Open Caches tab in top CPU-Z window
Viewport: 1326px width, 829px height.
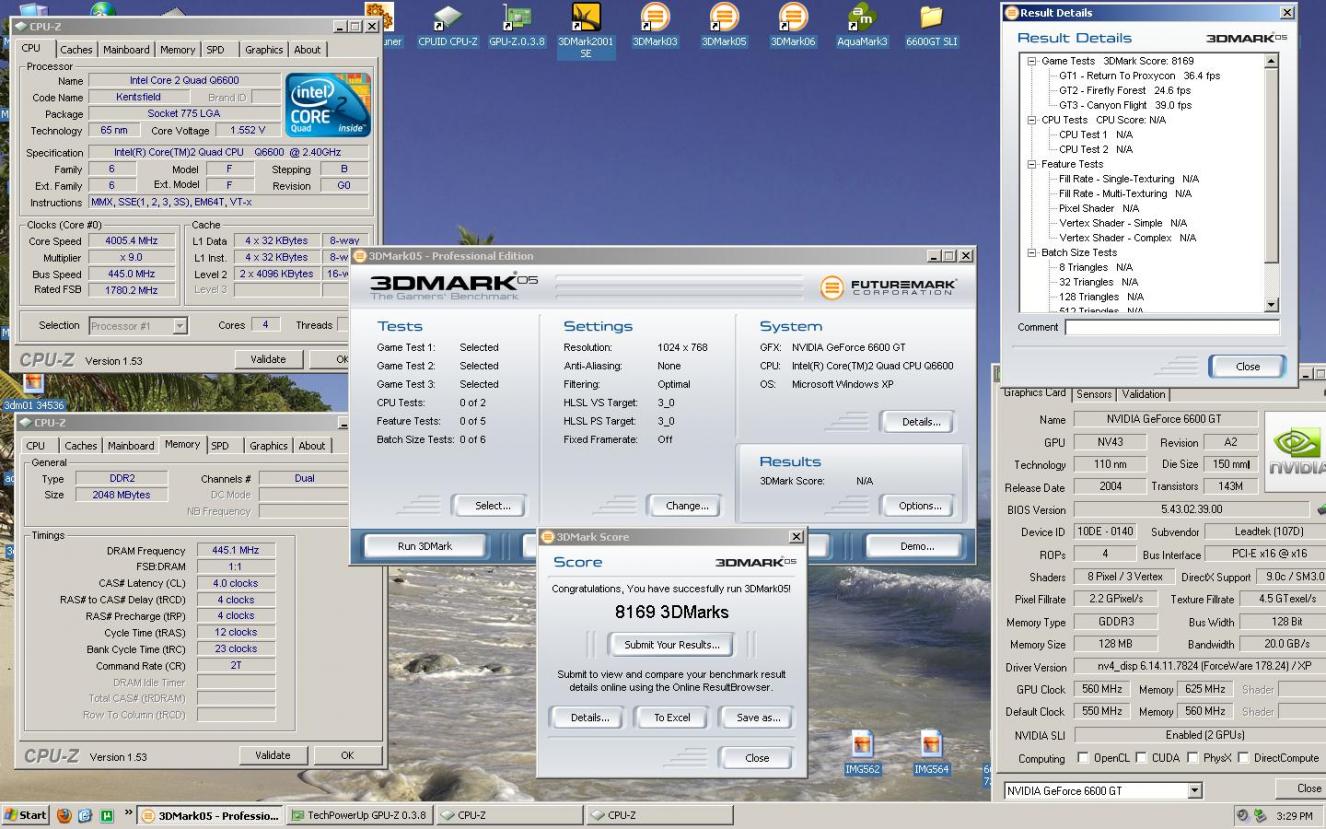point(76,49)
